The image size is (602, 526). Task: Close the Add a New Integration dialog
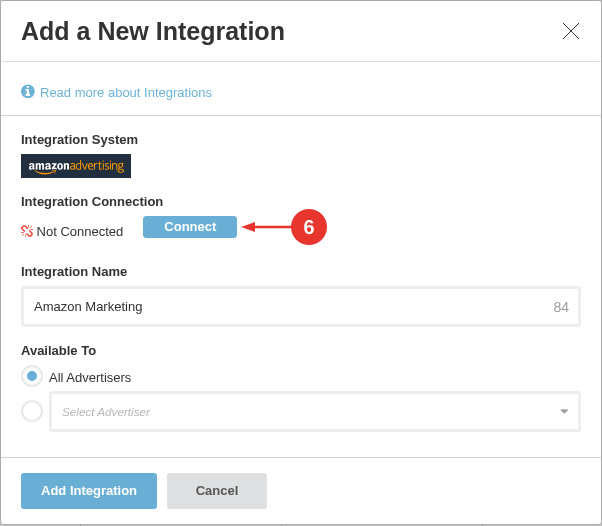[571, 31]
